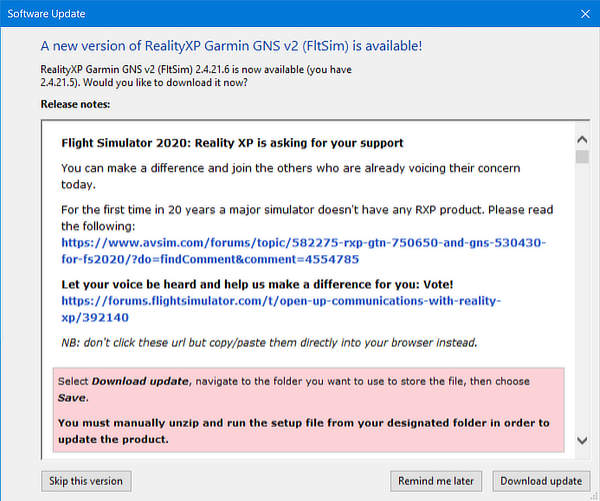Close the Software Update dialog

[585, 14]
